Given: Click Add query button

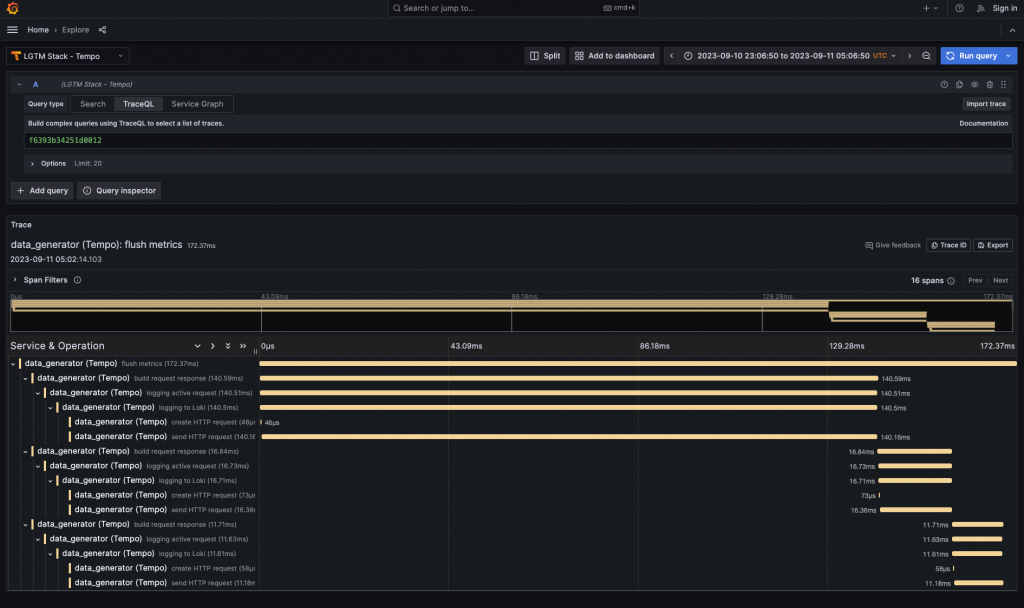Looking at the screenshot, I should [x=42, y=191].
